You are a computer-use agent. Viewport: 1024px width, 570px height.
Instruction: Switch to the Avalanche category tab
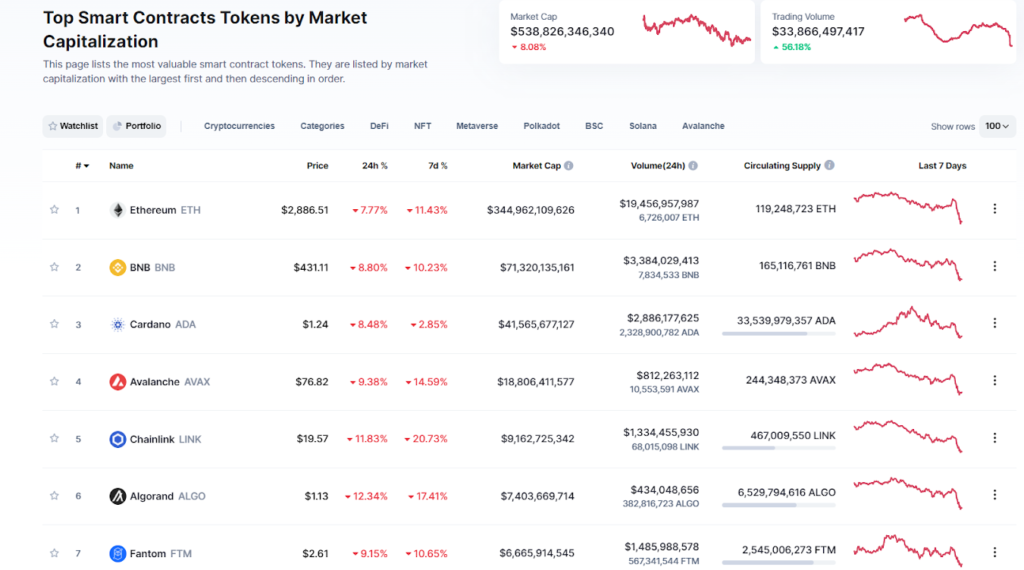click(x=703, y=126)
